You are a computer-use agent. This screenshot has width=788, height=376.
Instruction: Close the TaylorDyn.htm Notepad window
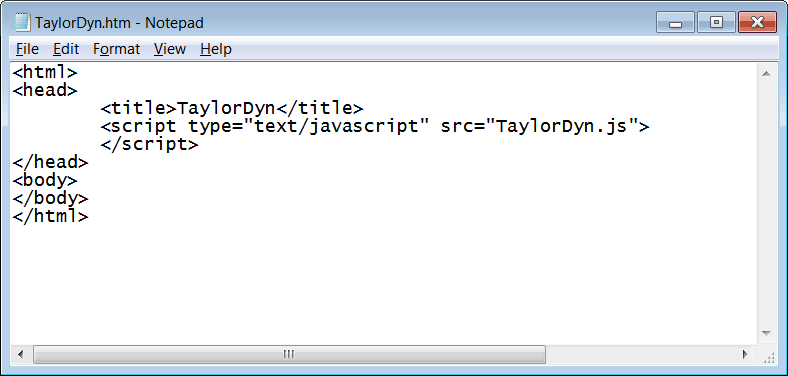(757, 23)
